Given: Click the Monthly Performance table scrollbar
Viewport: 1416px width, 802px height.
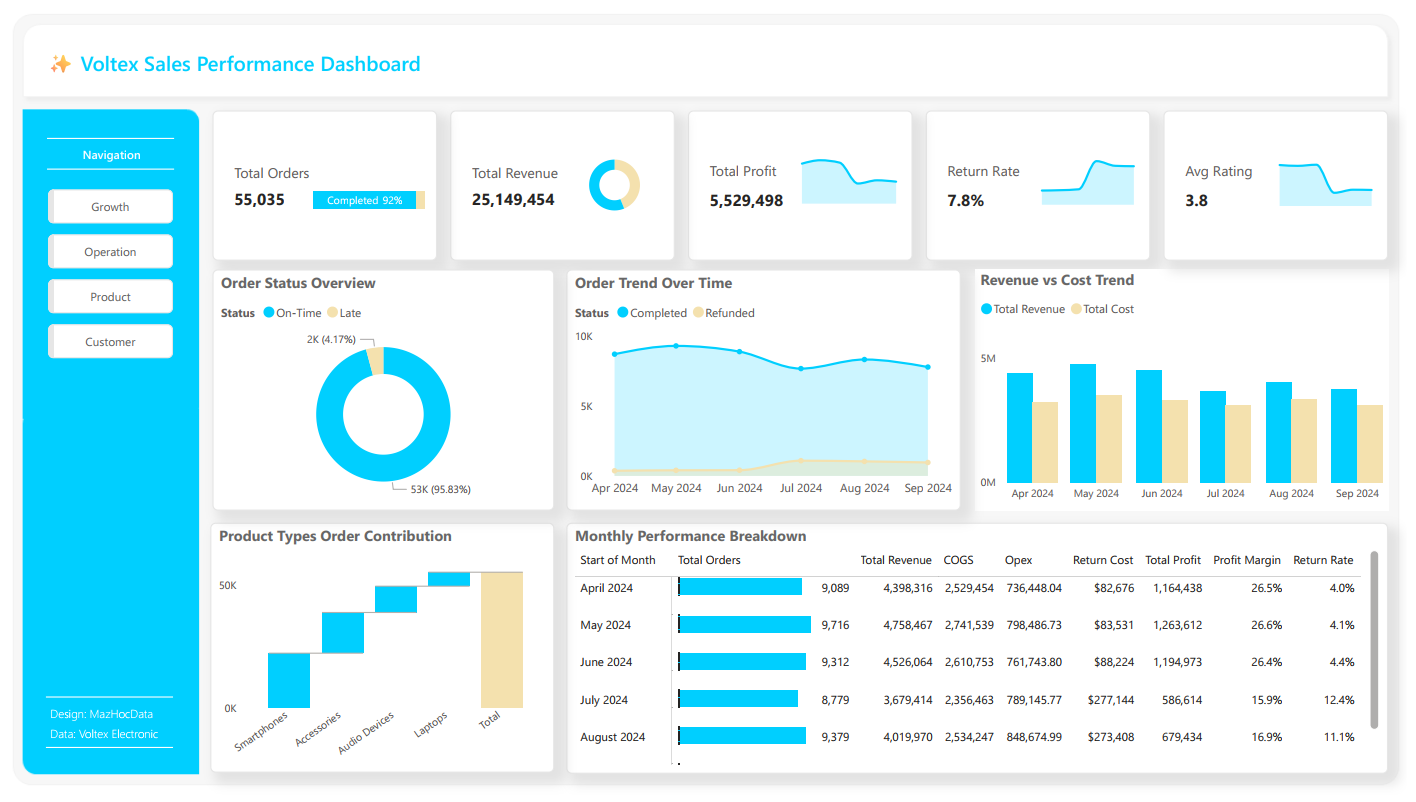Looking at the screenshot, I should click(x=1374, y=639).
